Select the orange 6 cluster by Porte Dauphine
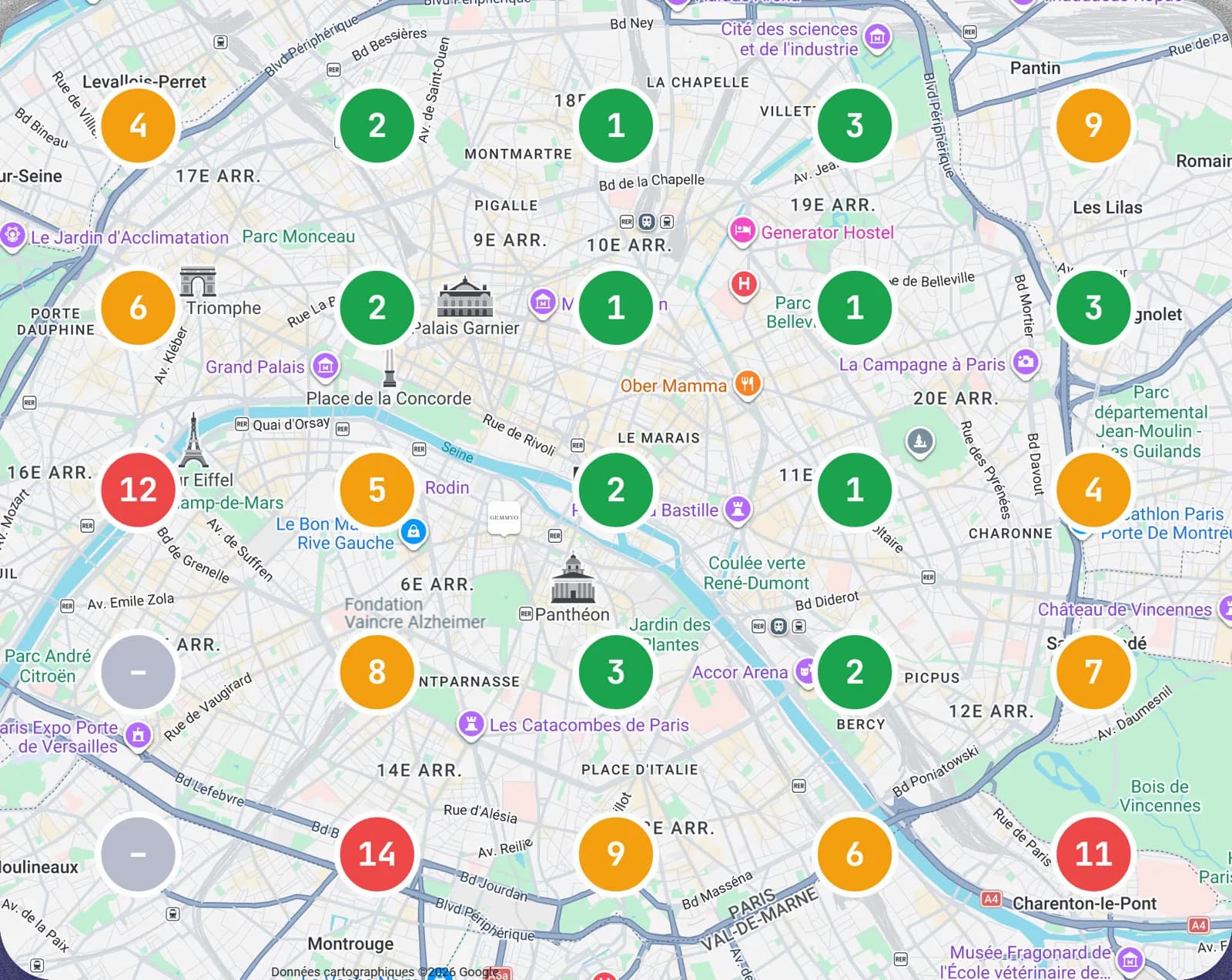The height and width of the screenshot is (980, 1232). point(138,307)
